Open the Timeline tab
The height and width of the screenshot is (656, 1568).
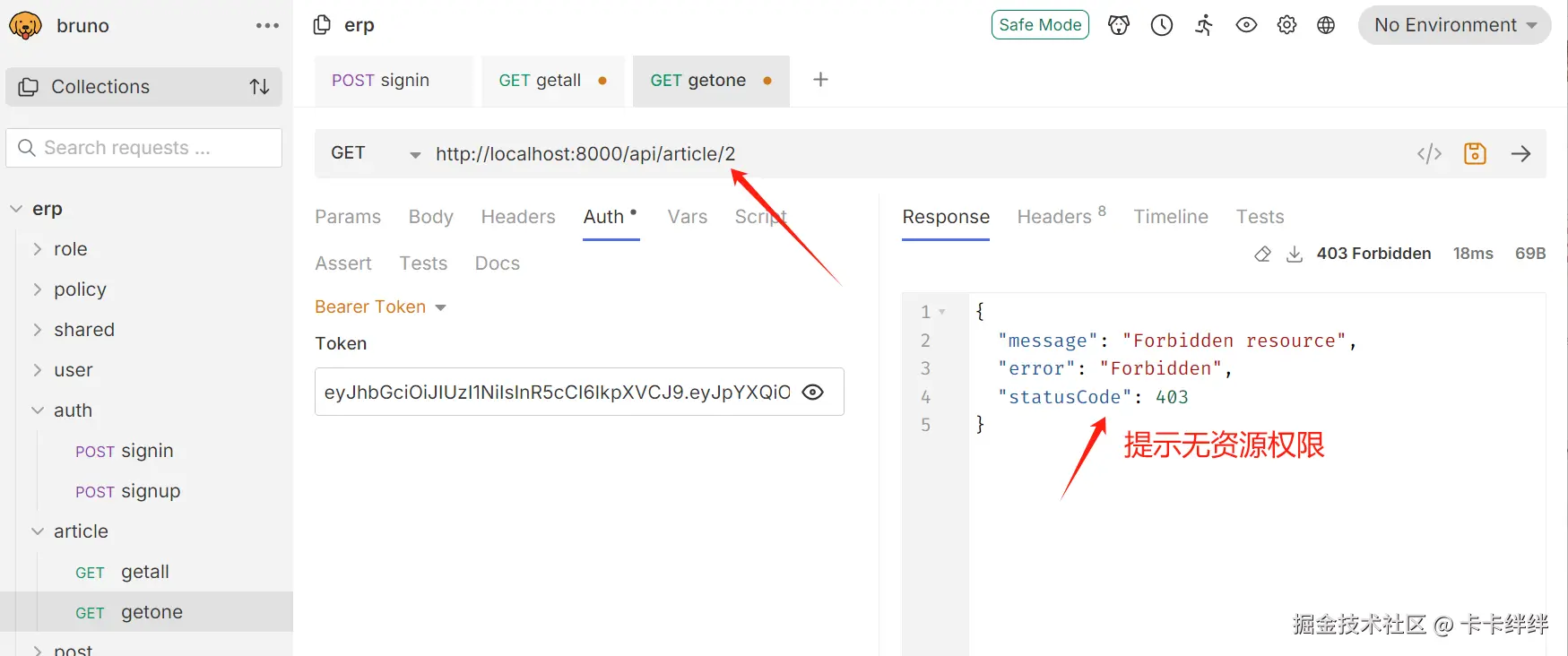coord(1171,217)
